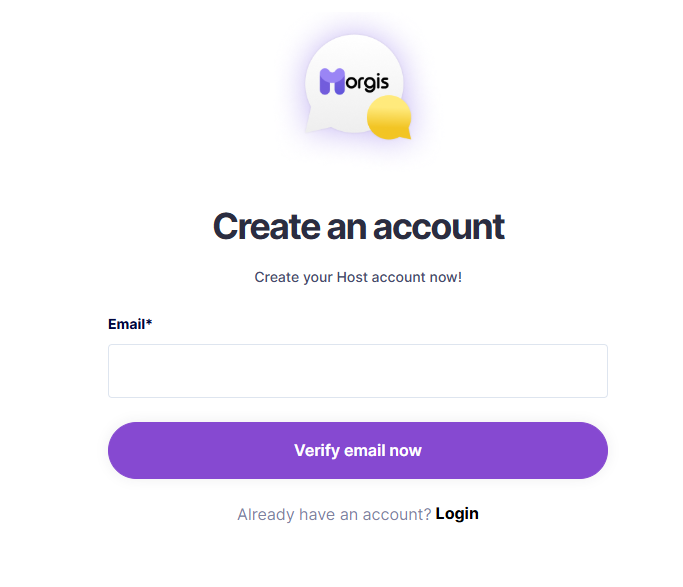Click the Email* field label

click(130, 324)
